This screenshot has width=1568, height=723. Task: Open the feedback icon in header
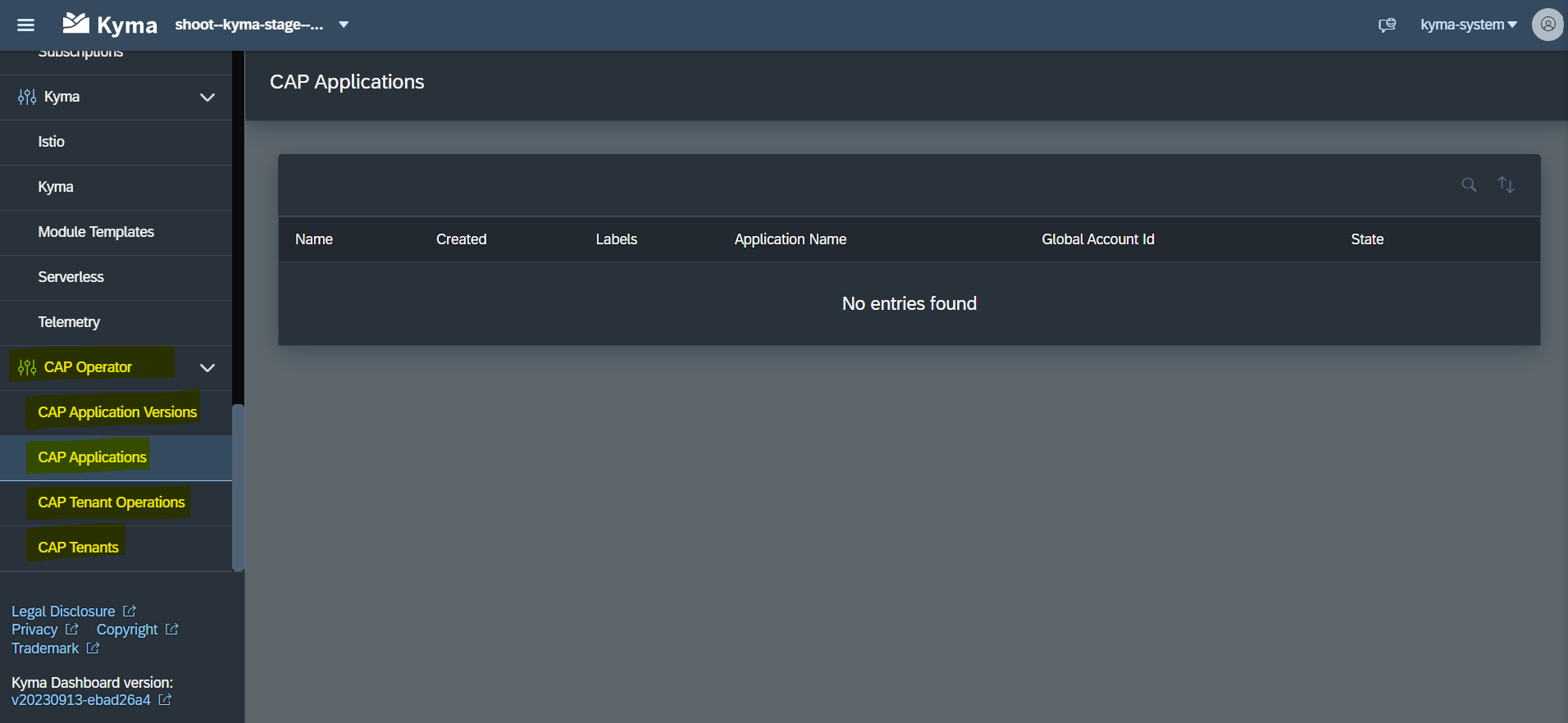pyautogui.click(x=1387, y=25)
